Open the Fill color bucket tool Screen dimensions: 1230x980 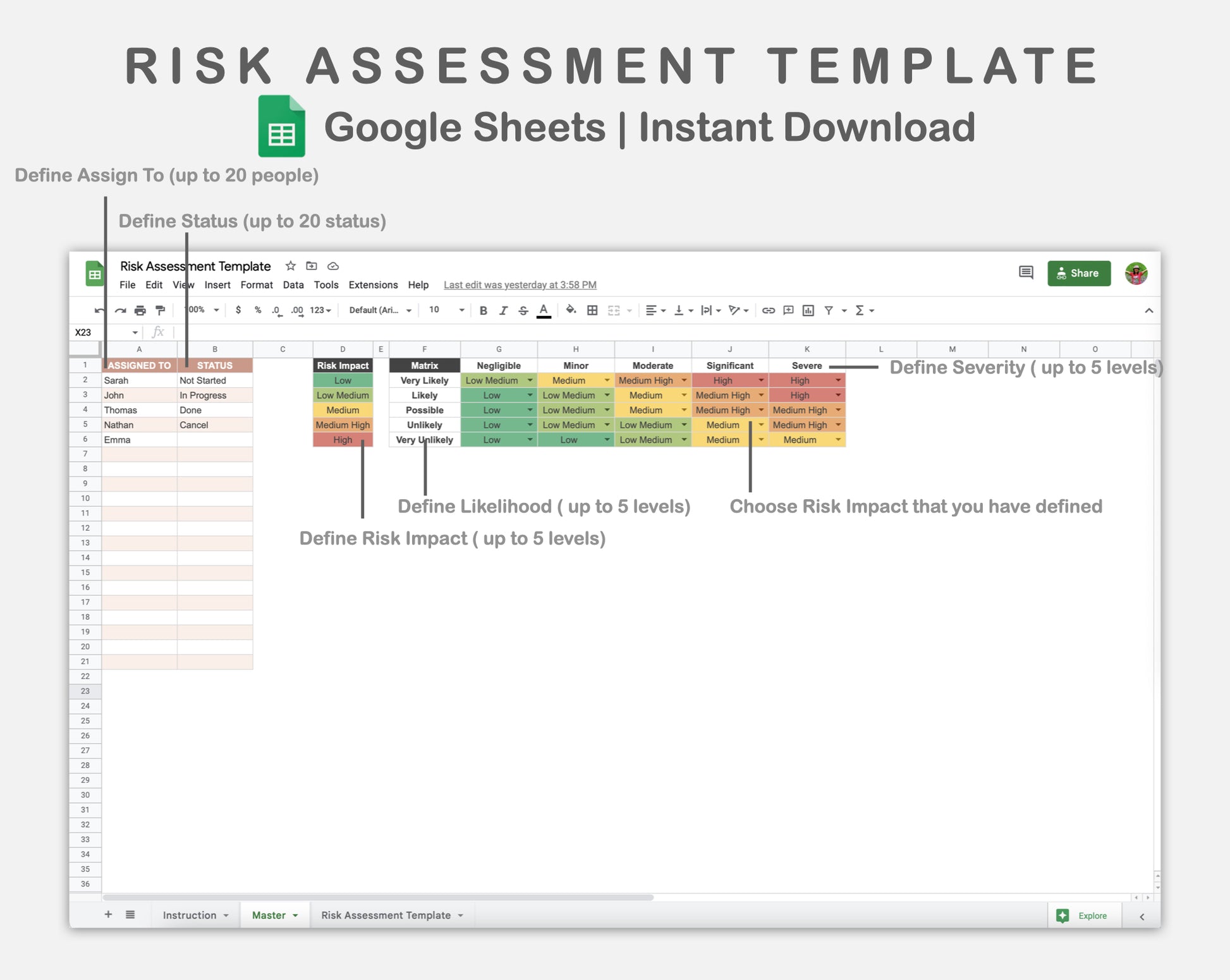[571, 310]
